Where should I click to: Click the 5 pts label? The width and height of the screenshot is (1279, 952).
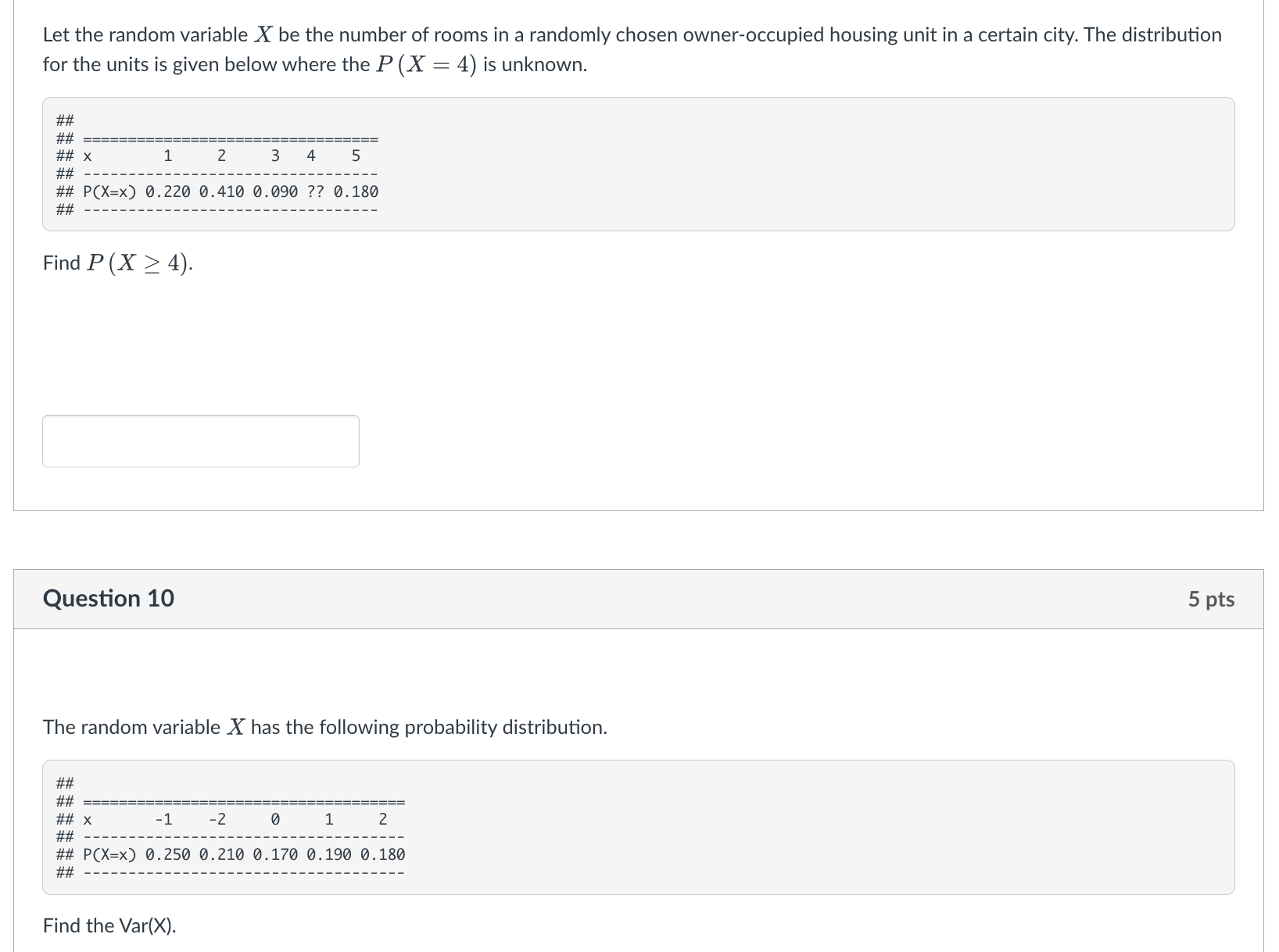click(1210, 599)
